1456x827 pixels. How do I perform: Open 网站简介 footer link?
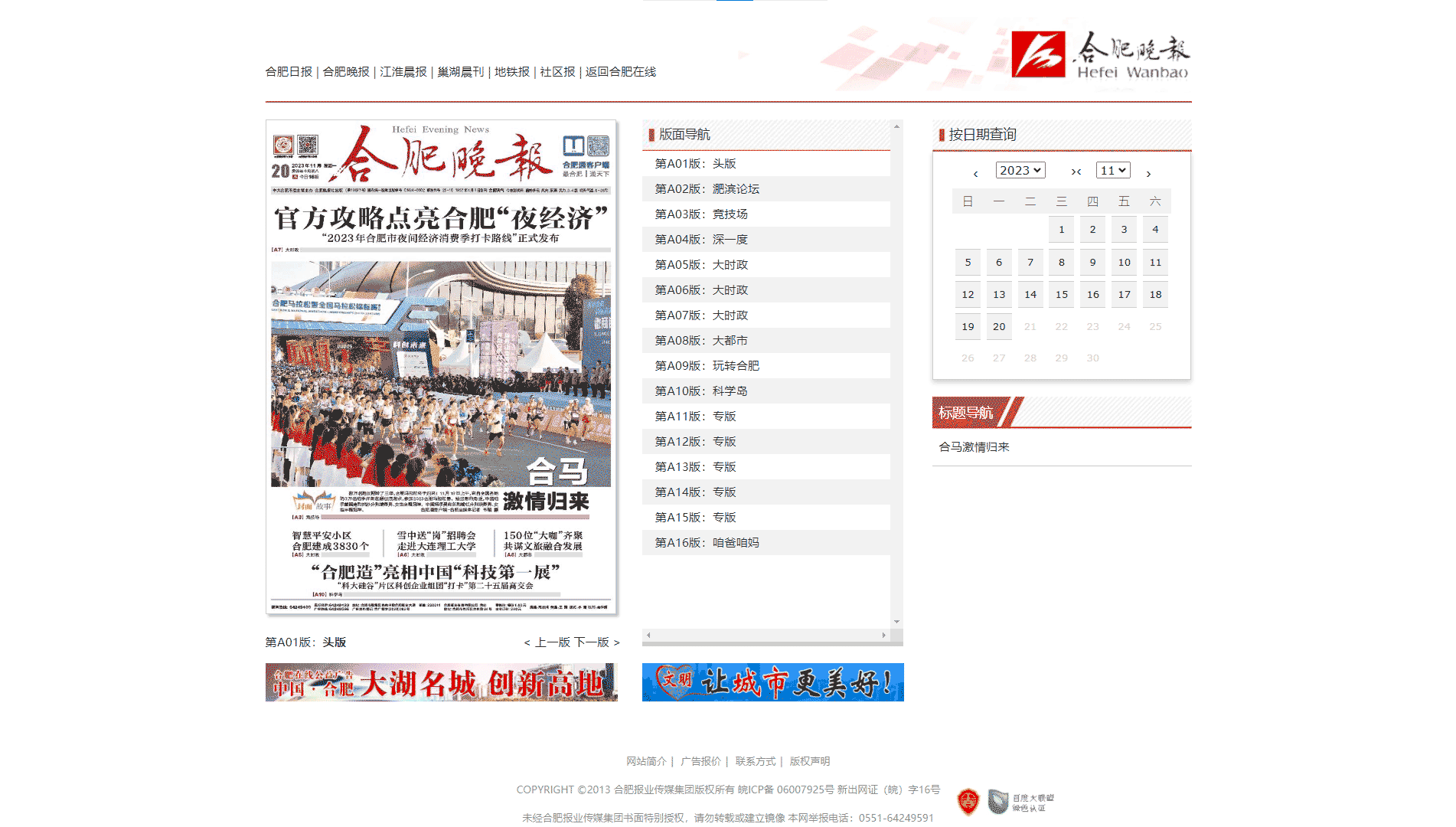(x=646, y=761)
